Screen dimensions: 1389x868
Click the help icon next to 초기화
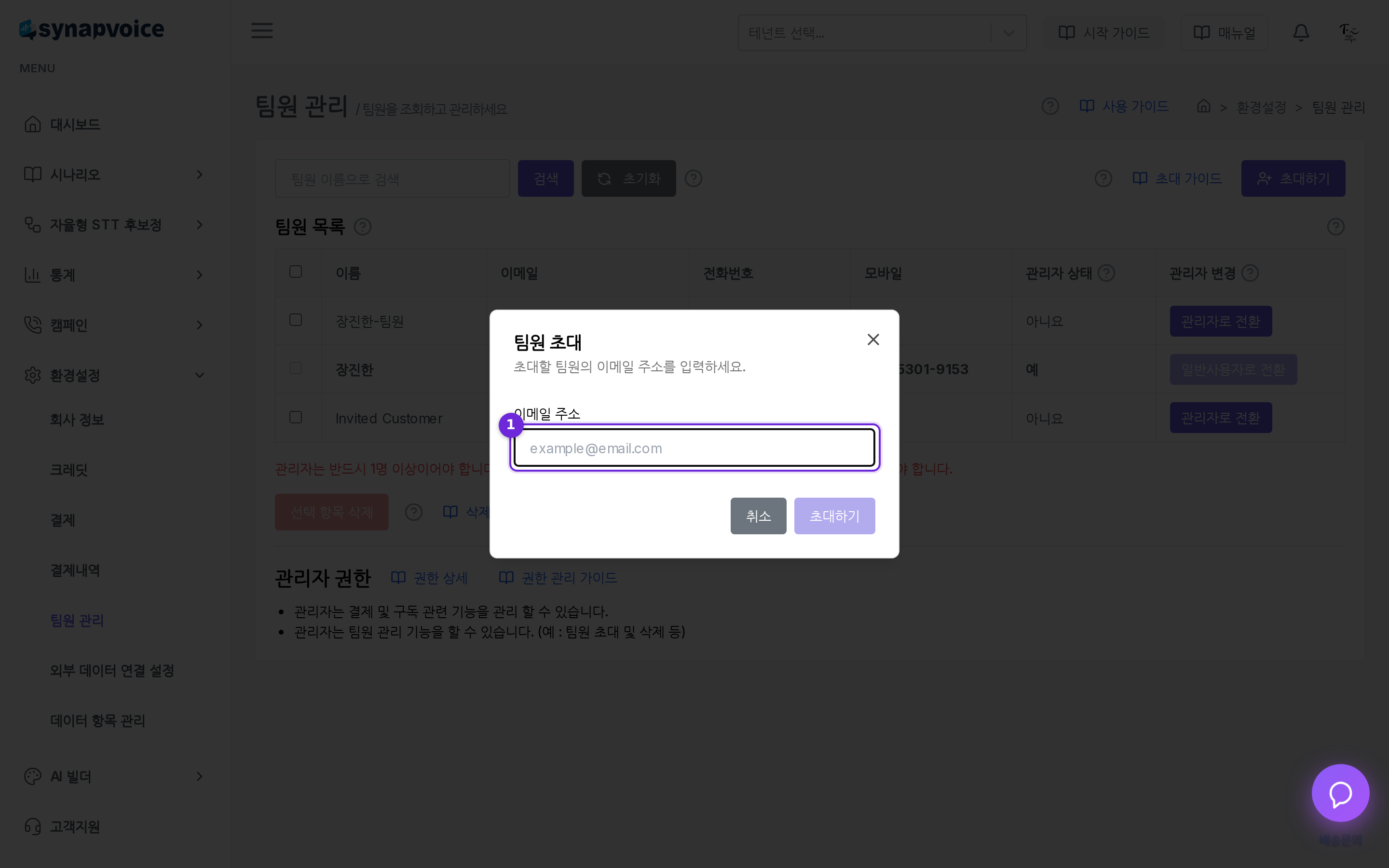(x=694, y=178)
